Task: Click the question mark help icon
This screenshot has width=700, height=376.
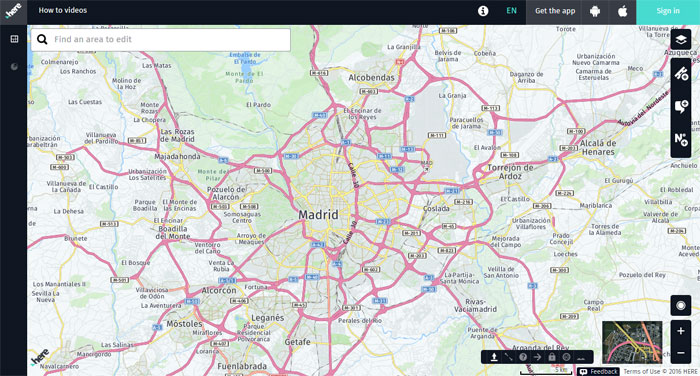Action: click(x=523, y=357)
